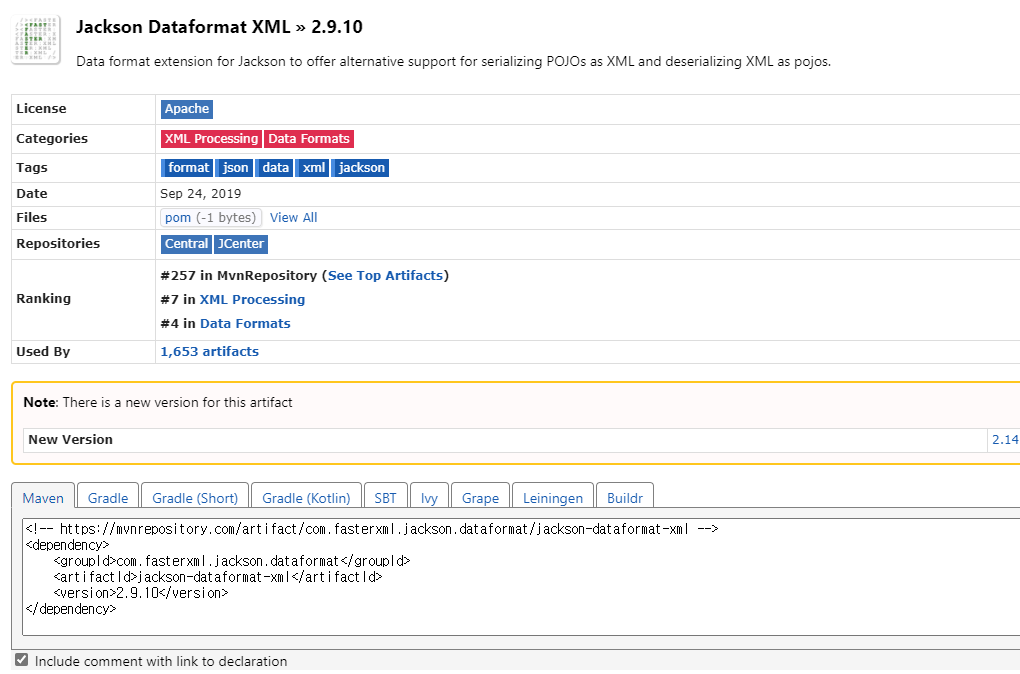Open See Top Artifacts link
This screenshot has height=674, width=1020.
tap(385, 276)
